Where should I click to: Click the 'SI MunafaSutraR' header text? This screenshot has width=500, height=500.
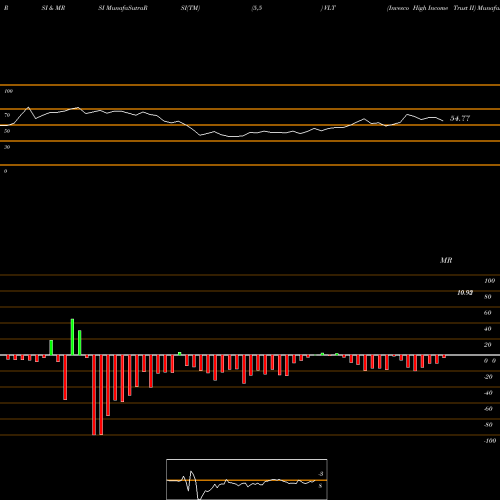point(123,8)
